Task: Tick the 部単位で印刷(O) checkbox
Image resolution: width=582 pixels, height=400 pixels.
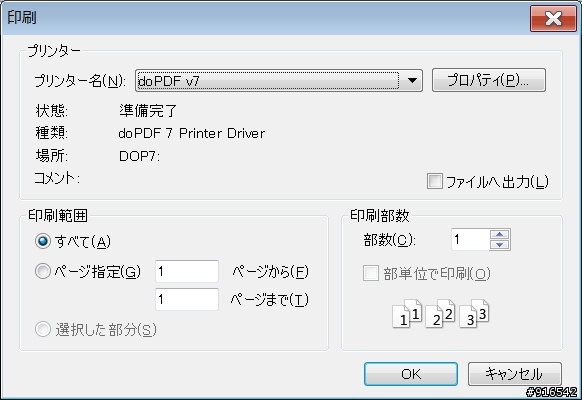Action: [371, 273]
